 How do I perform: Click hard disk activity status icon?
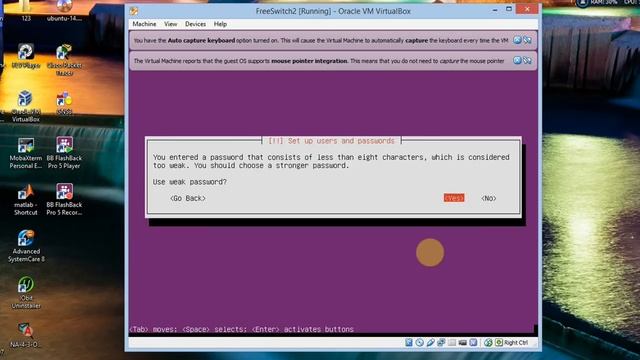pos(409,342)
